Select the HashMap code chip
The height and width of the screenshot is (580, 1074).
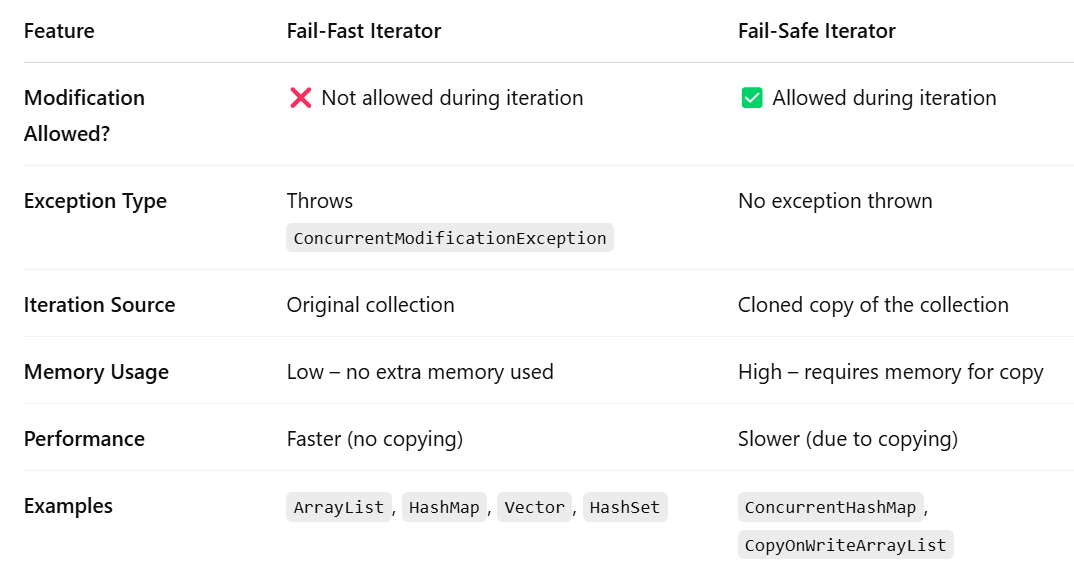[x=444, y=507]
